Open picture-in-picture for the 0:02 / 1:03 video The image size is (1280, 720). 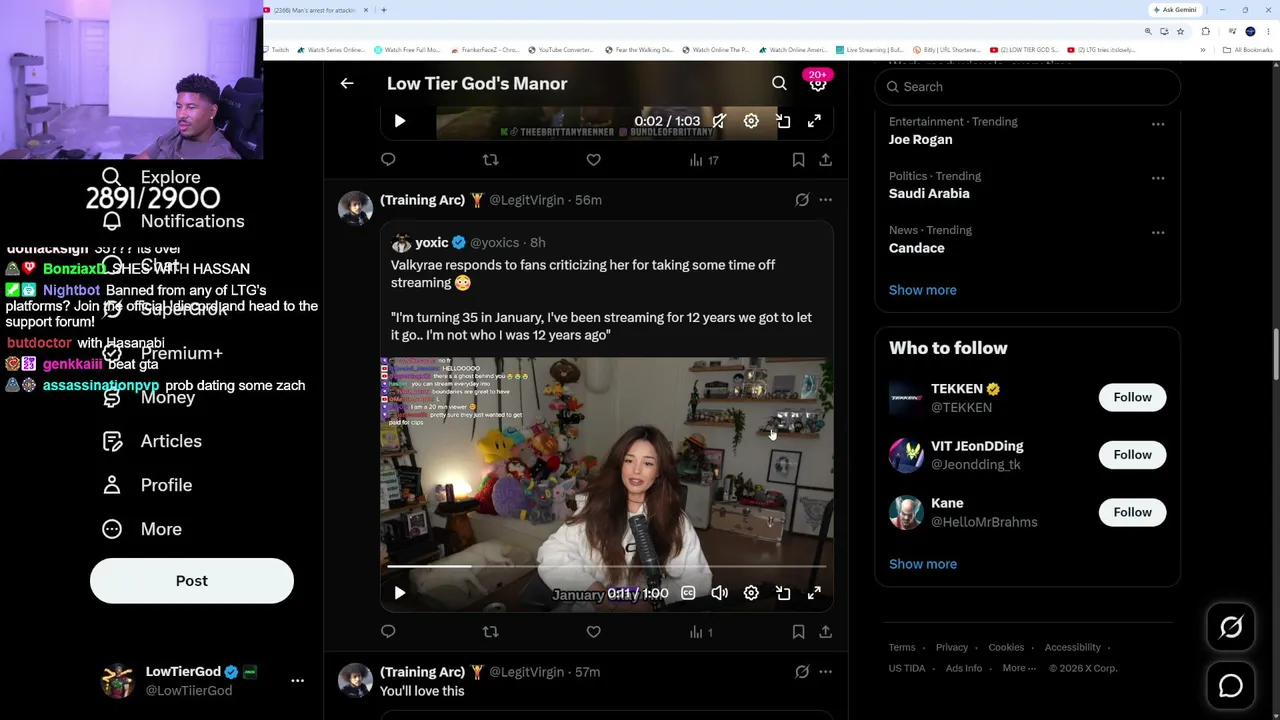[783, 121]
